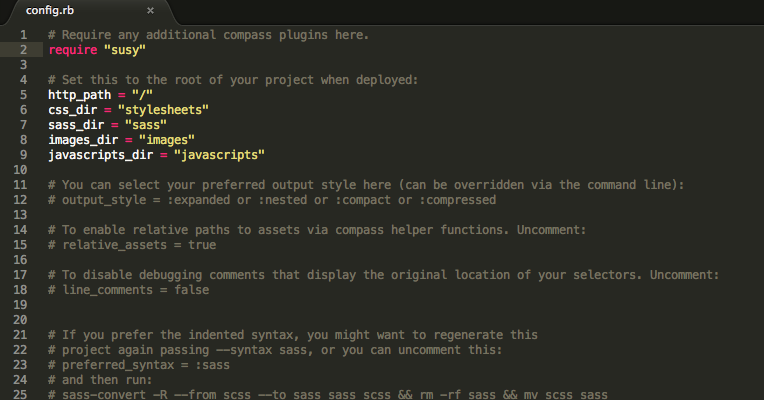Viewport: 764px width, 400px height.
Task: Close the config.rb tab
Action: tap(151, 10)
